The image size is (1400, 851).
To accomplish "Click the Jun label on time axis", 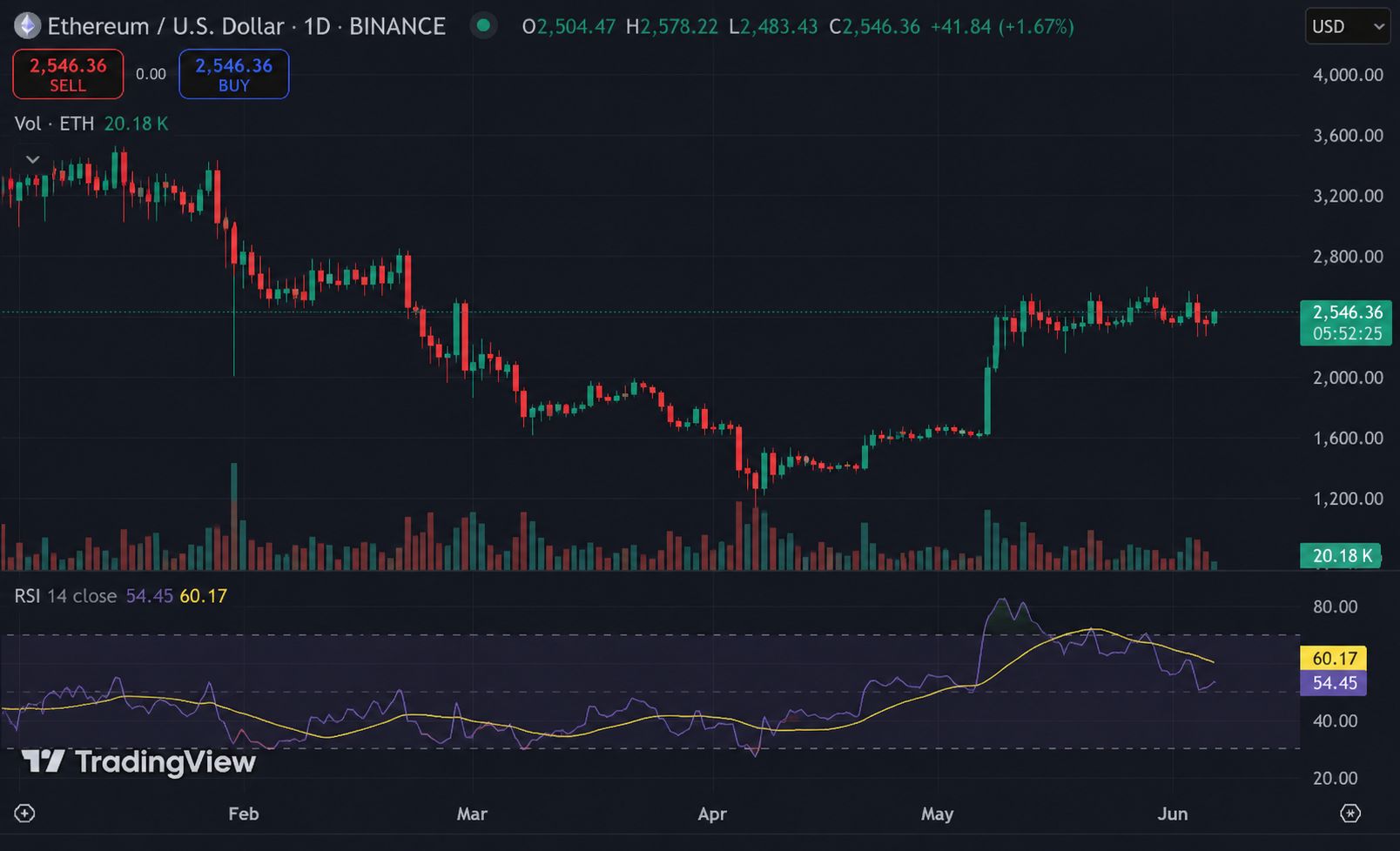I will point(1173,814).
